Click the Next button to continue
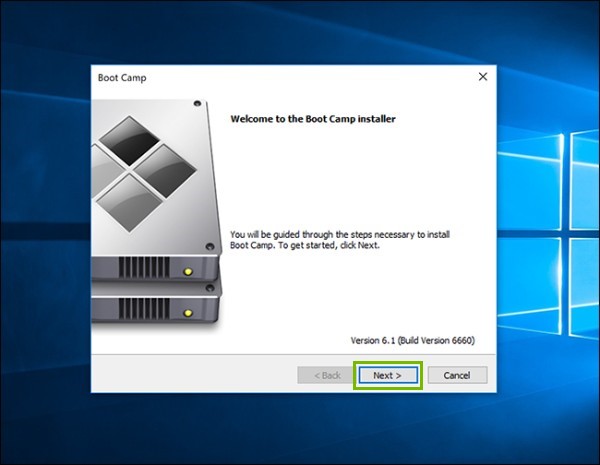 pyautogui.click(x=388, y=375)
